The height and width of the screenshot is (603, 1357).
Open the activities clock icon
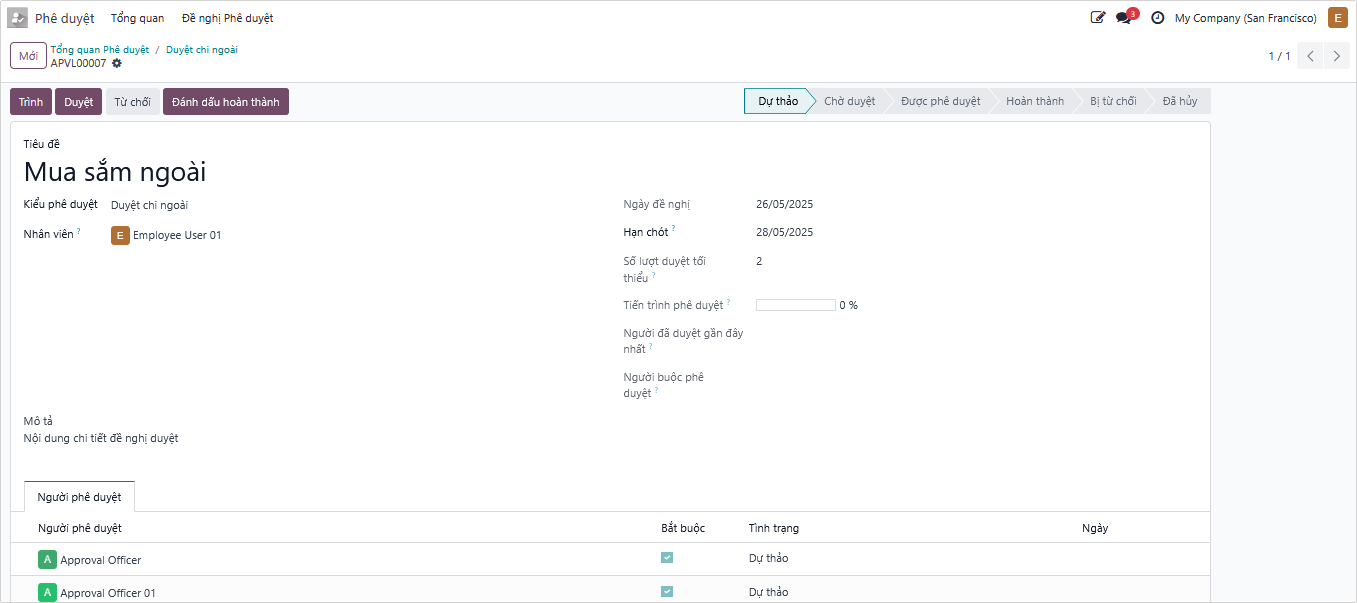click(1158, 18)
